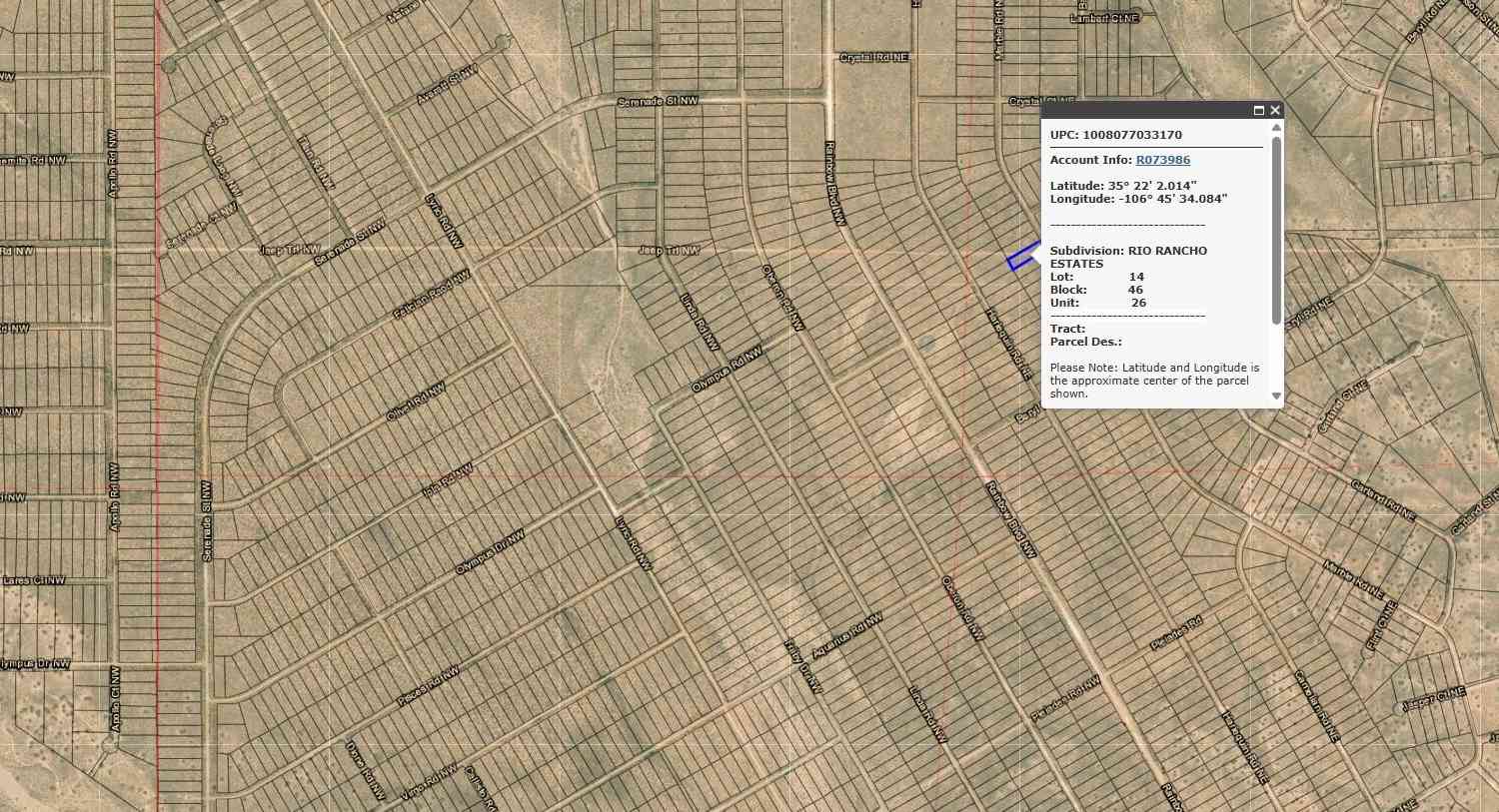This screenshot has width=1499, height=812.
Task: Click the Block 46 row
Action: [x=1096, y=290]
